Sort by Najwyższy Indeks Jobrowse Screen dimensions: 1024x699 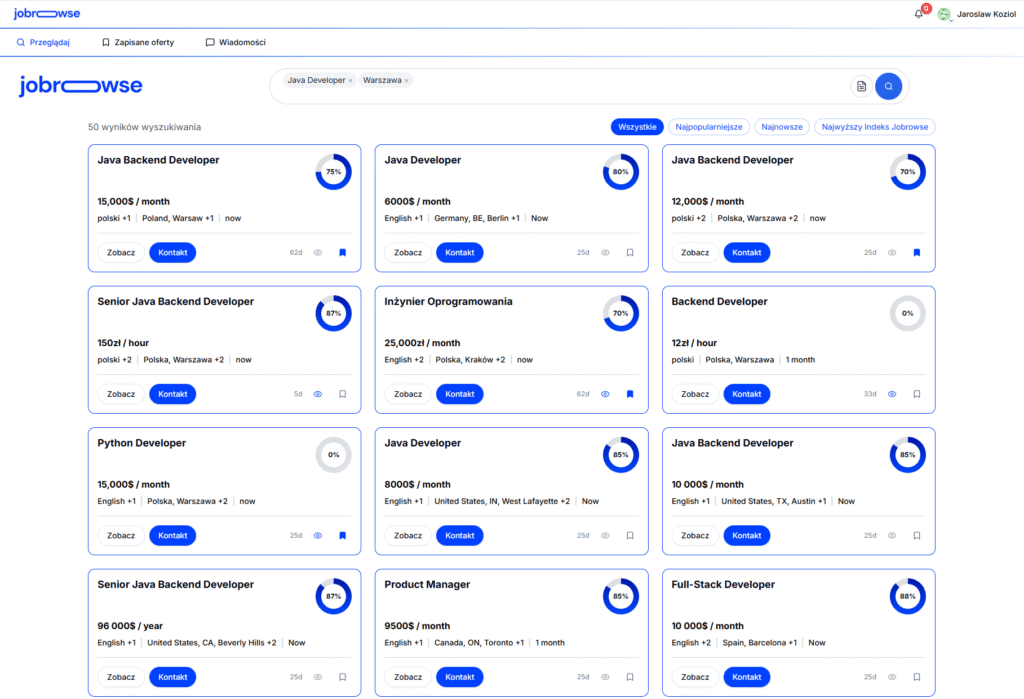pos(875,127)
